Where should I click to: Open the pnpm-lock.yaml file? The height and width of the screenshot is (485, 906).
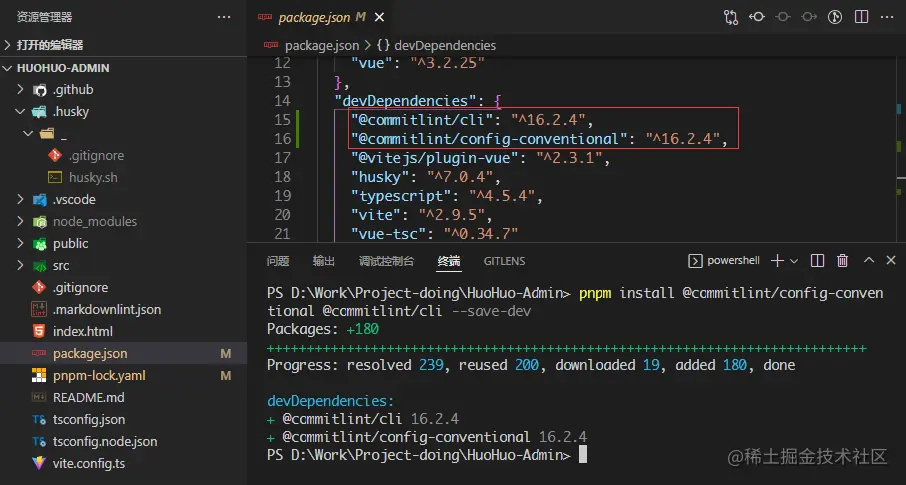[x=99, y=375]
